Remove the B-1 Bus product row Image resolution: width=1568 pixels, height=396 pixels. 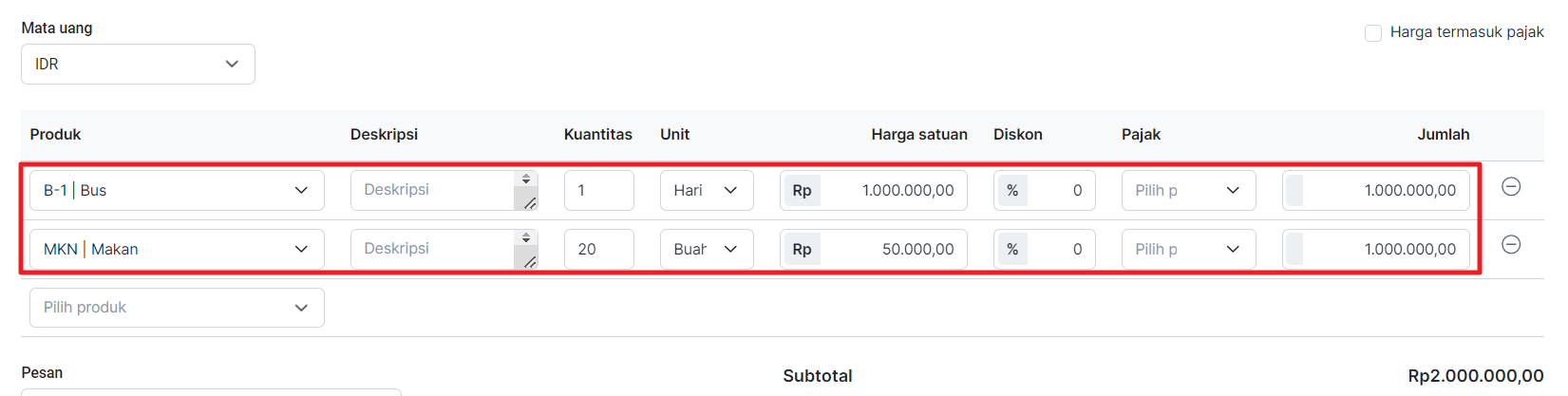click(1511, 186)
